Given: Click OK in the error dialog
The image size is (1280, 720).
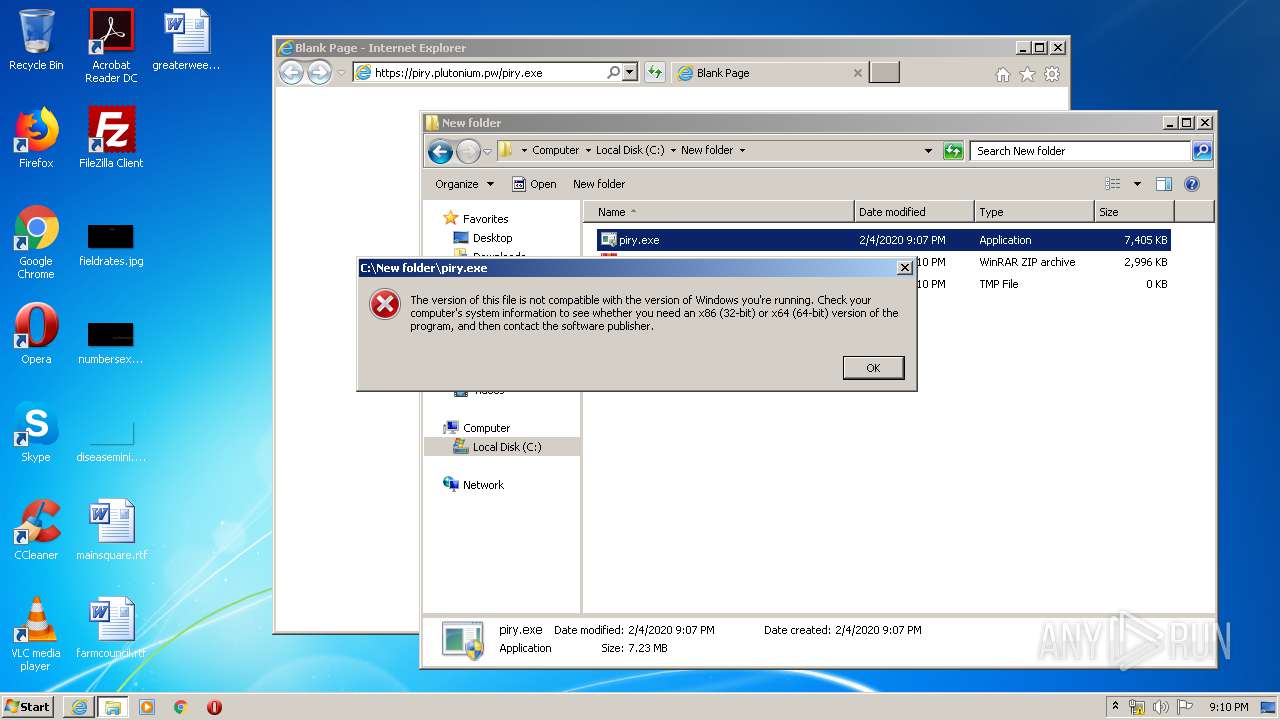Looking at the screenshot, I should point(873,368).
